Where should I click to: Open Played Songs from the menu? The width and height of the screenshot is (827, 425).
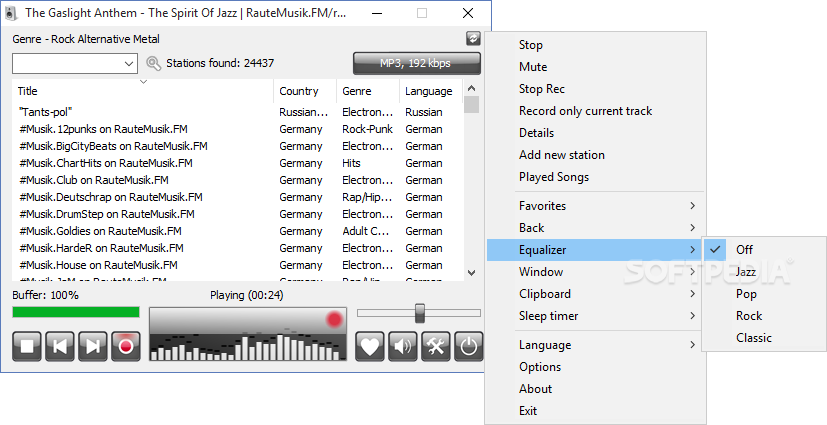point(595,177)
